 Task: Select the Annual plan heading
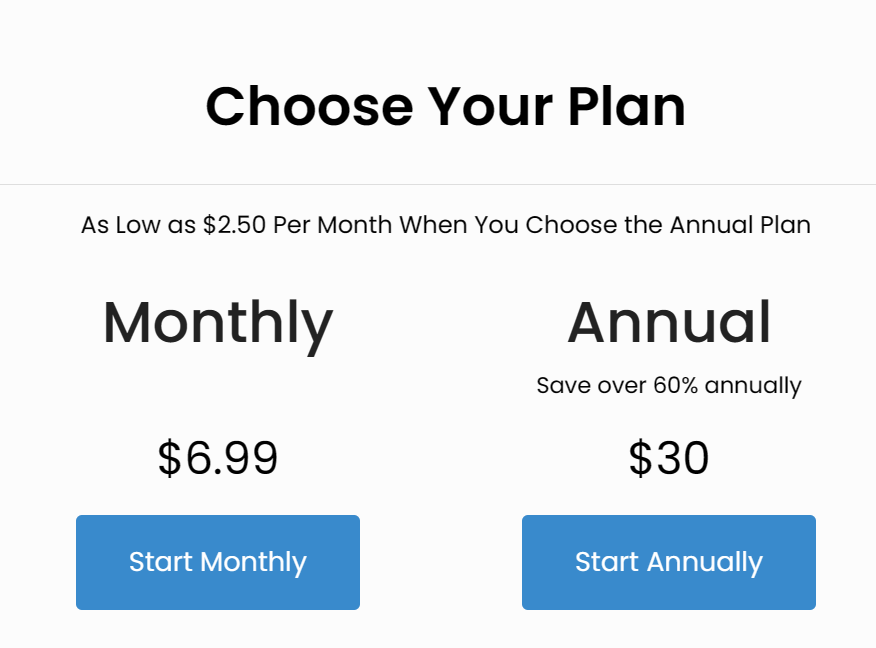tap(669, 322)
